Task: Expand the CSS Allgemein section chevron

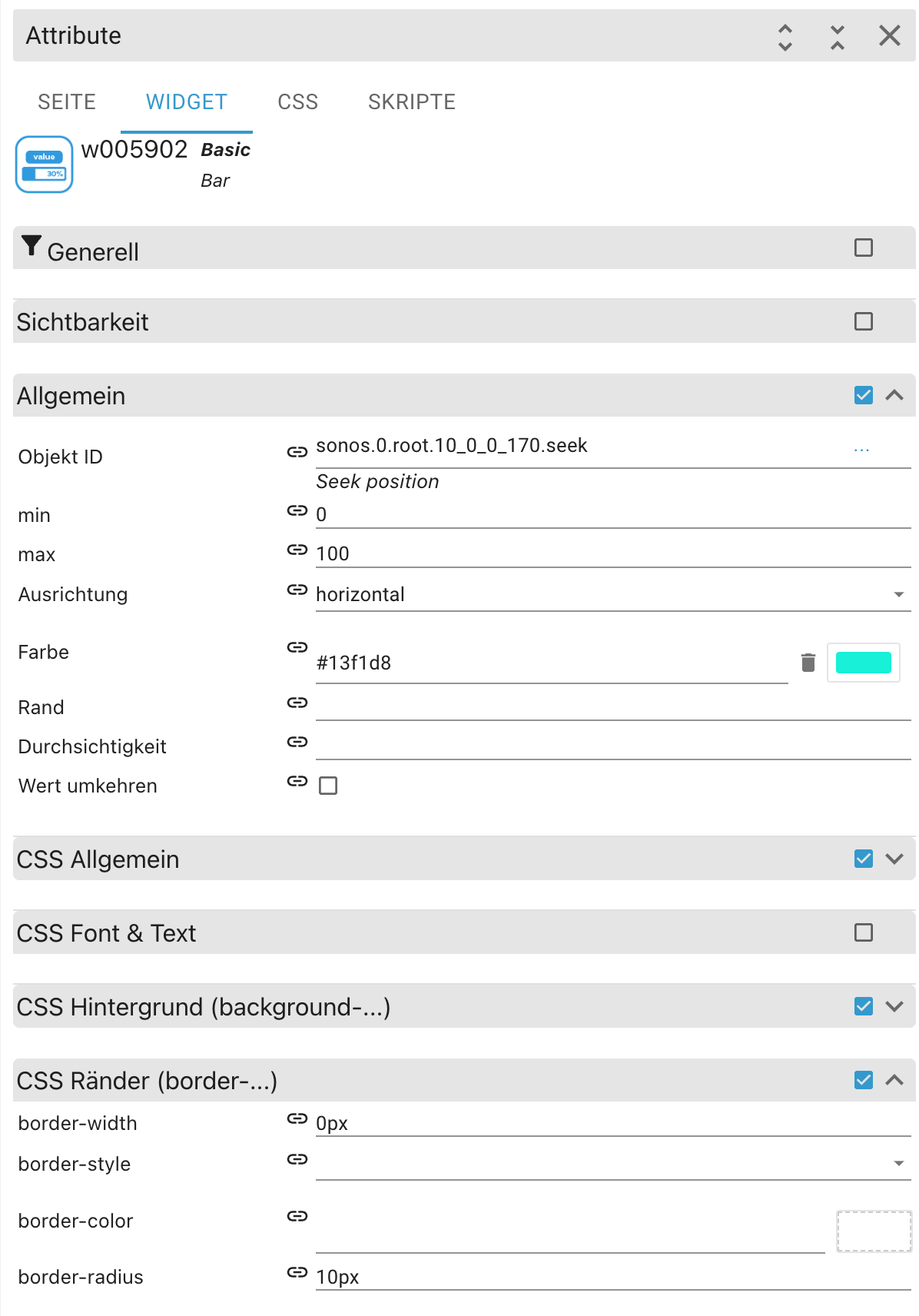Action: [x=894, y=859]
